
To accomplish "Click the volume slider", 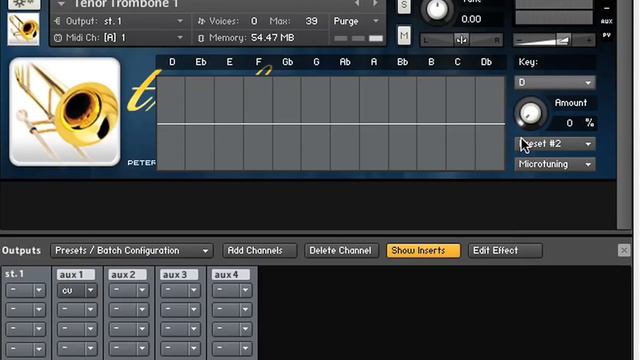I will tap(554, 40).
